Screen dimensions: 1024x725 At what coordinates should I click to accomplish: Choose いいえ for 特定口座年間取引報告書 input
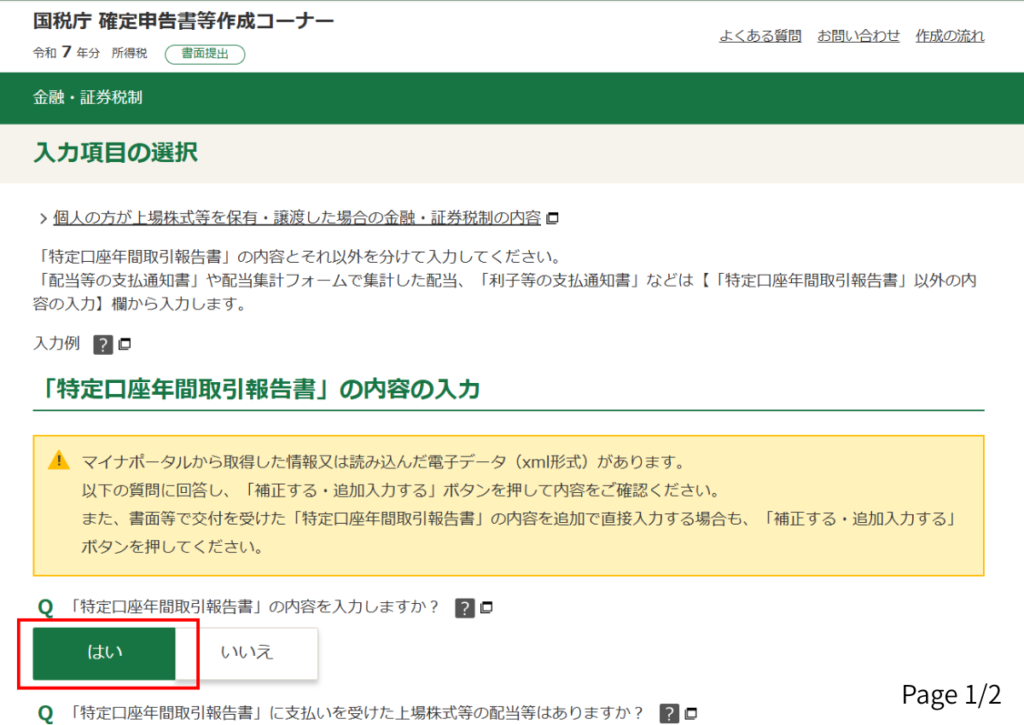coord(247,652)
